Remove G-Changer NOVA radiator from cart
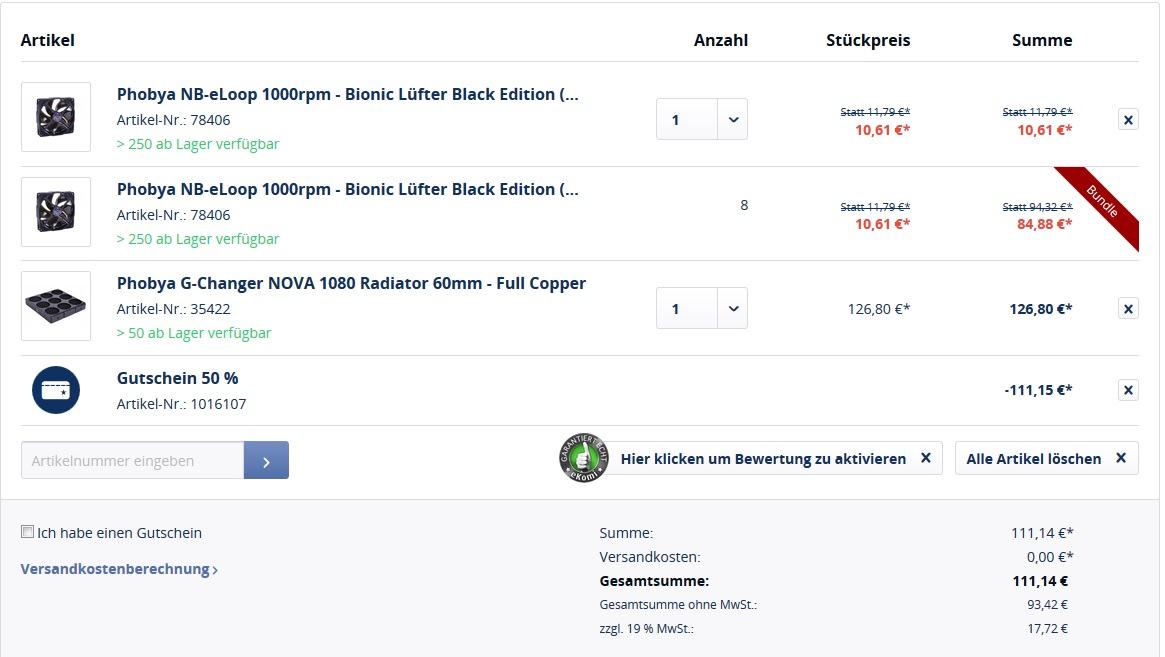 pos(1128,309)
